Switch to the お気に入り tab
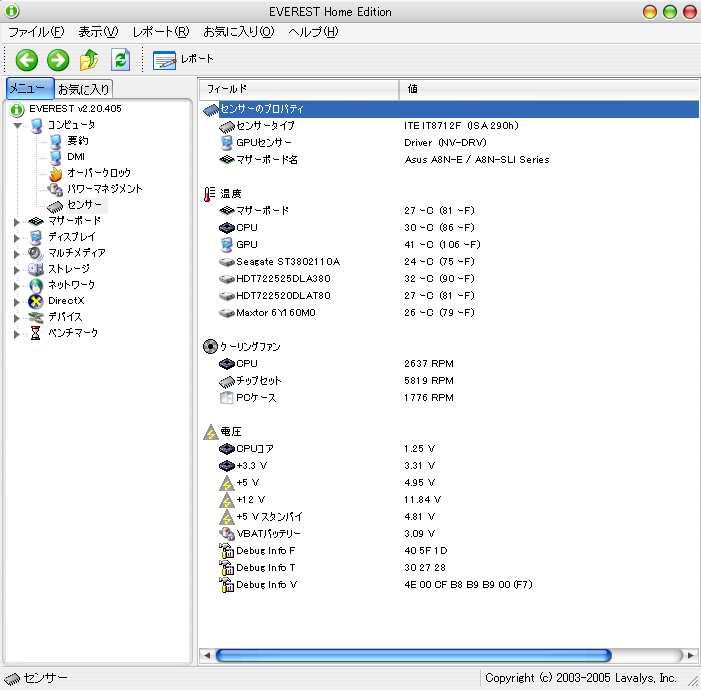Viewport: 701px width, 690px height. pos(84,89)
